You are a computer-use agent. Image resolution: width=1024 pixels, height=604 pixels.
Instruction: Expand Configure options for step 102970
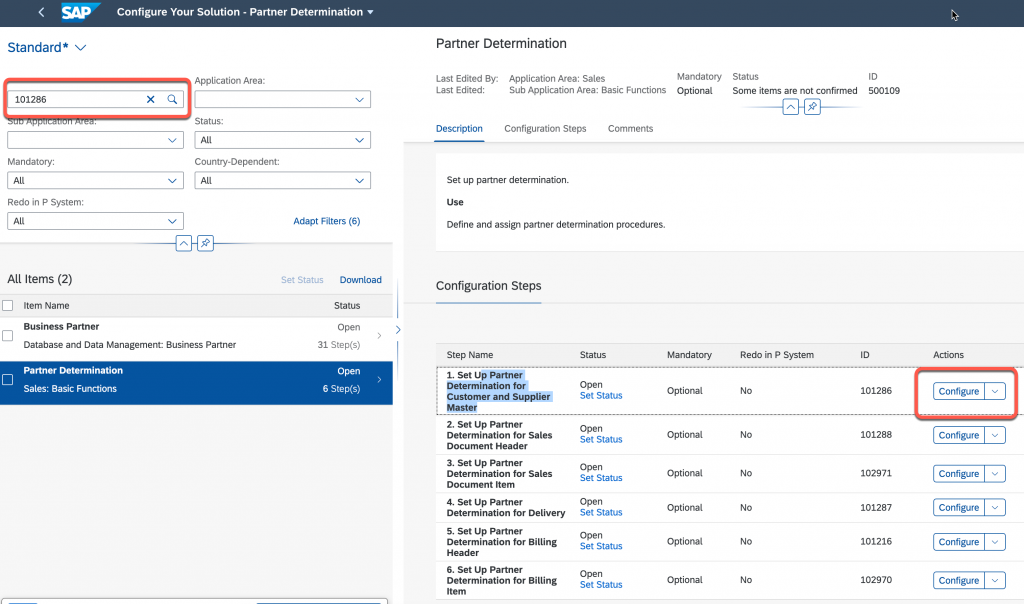point(995,580)
